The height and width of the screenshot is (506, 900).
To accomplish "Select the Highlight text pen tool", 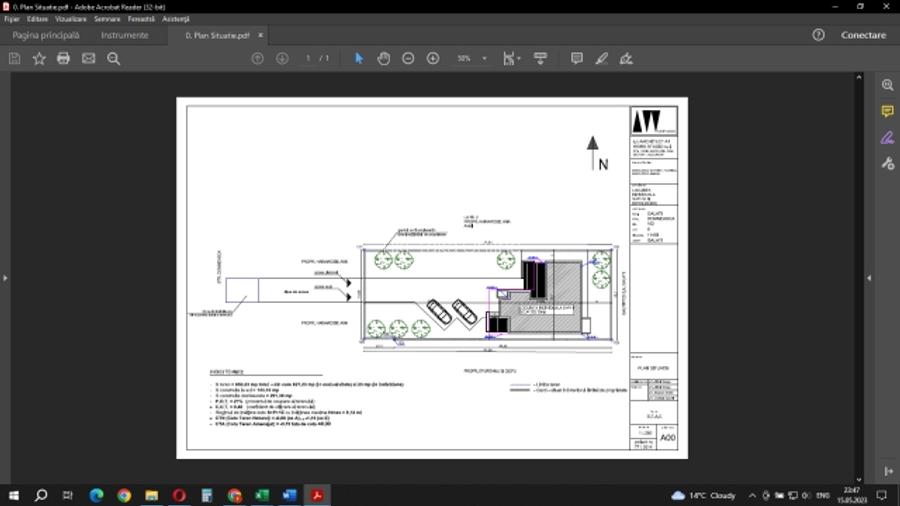I will 602,59.
